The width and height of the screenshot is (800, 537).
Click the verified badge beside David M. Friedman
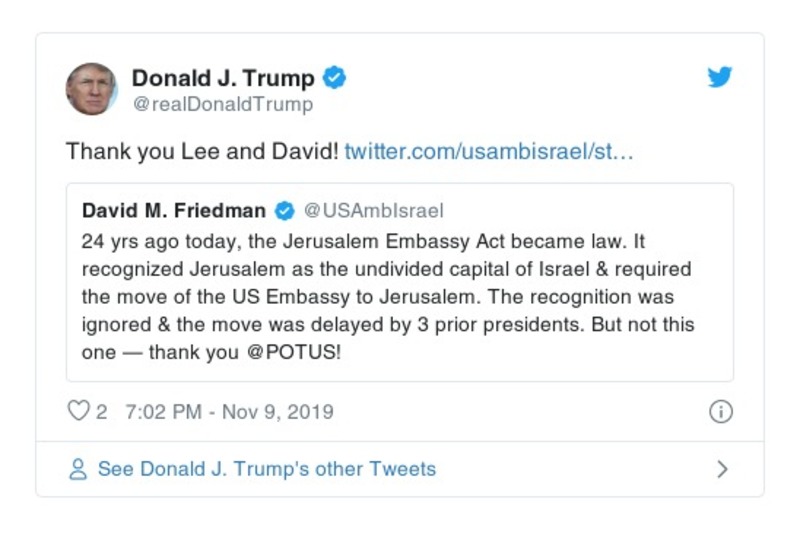284,211
